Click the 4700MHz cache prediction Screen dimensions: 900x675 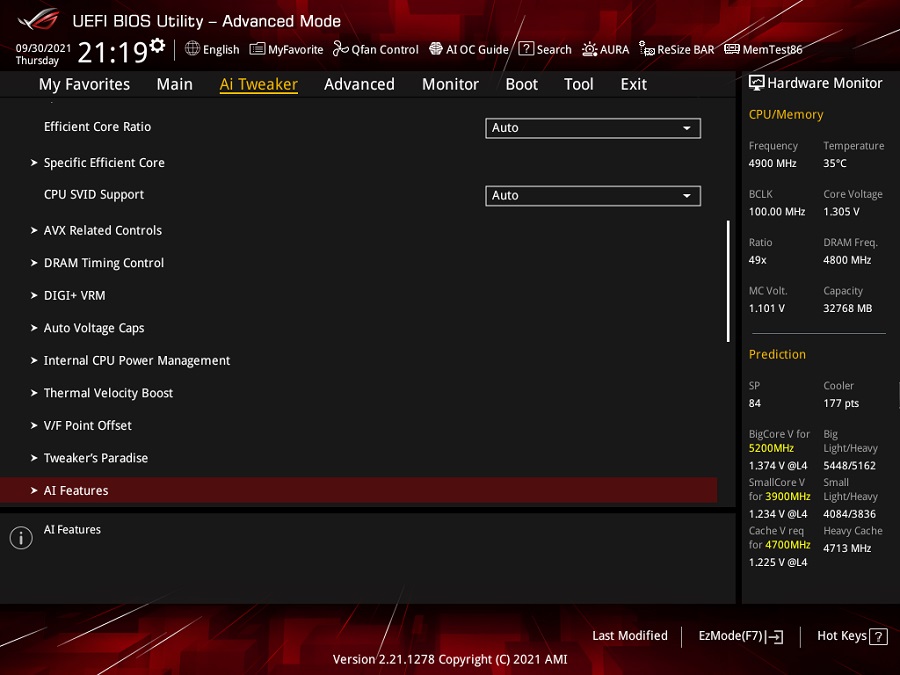(788, 545)
